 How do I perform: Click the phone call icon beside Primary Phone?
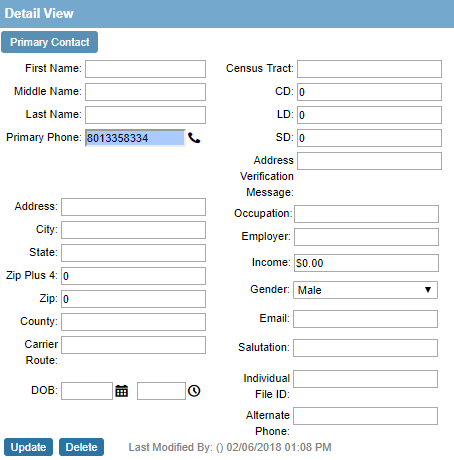[194, 138]
